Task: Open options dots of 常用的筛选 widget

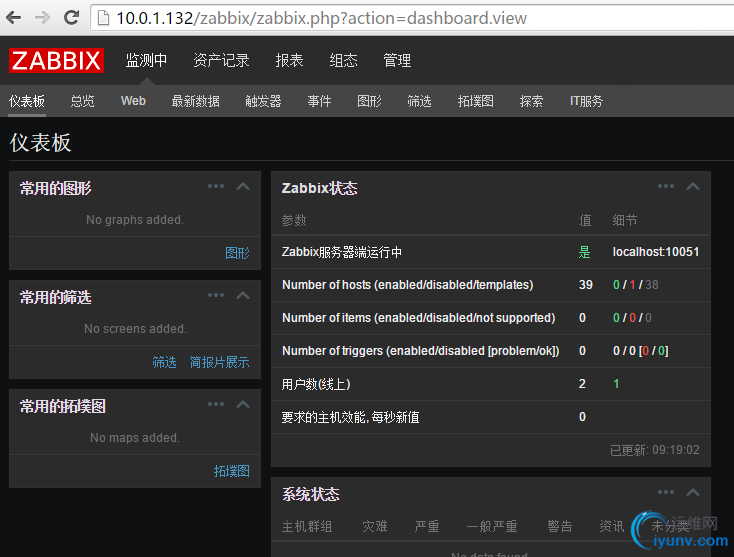Action: 216,295
